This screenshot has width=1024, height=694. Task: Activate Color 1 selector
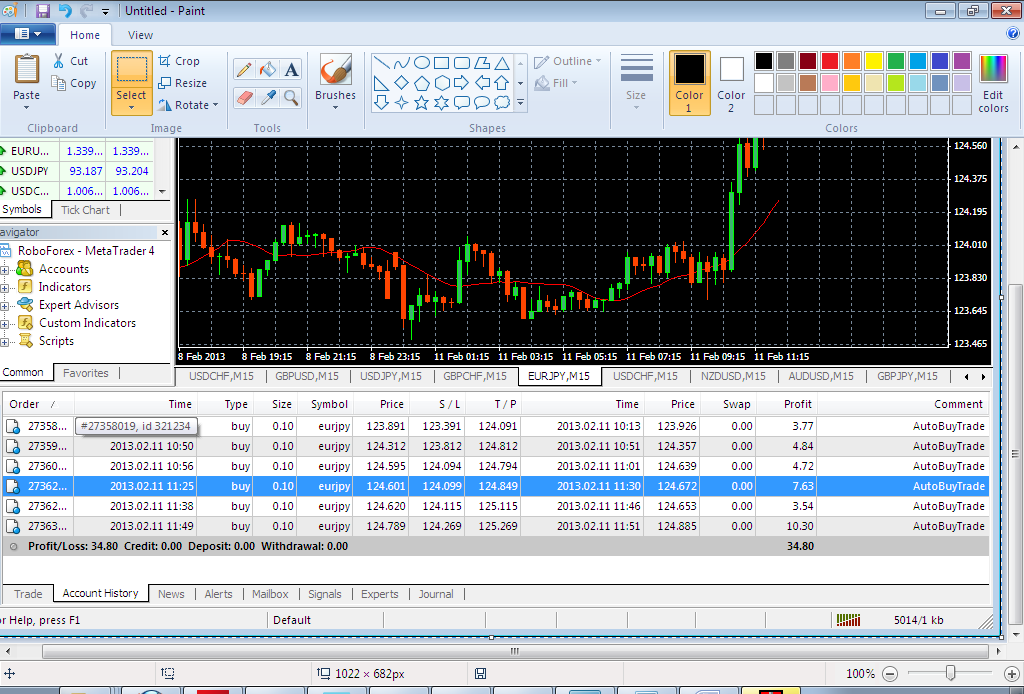click(x=690, y=83)
